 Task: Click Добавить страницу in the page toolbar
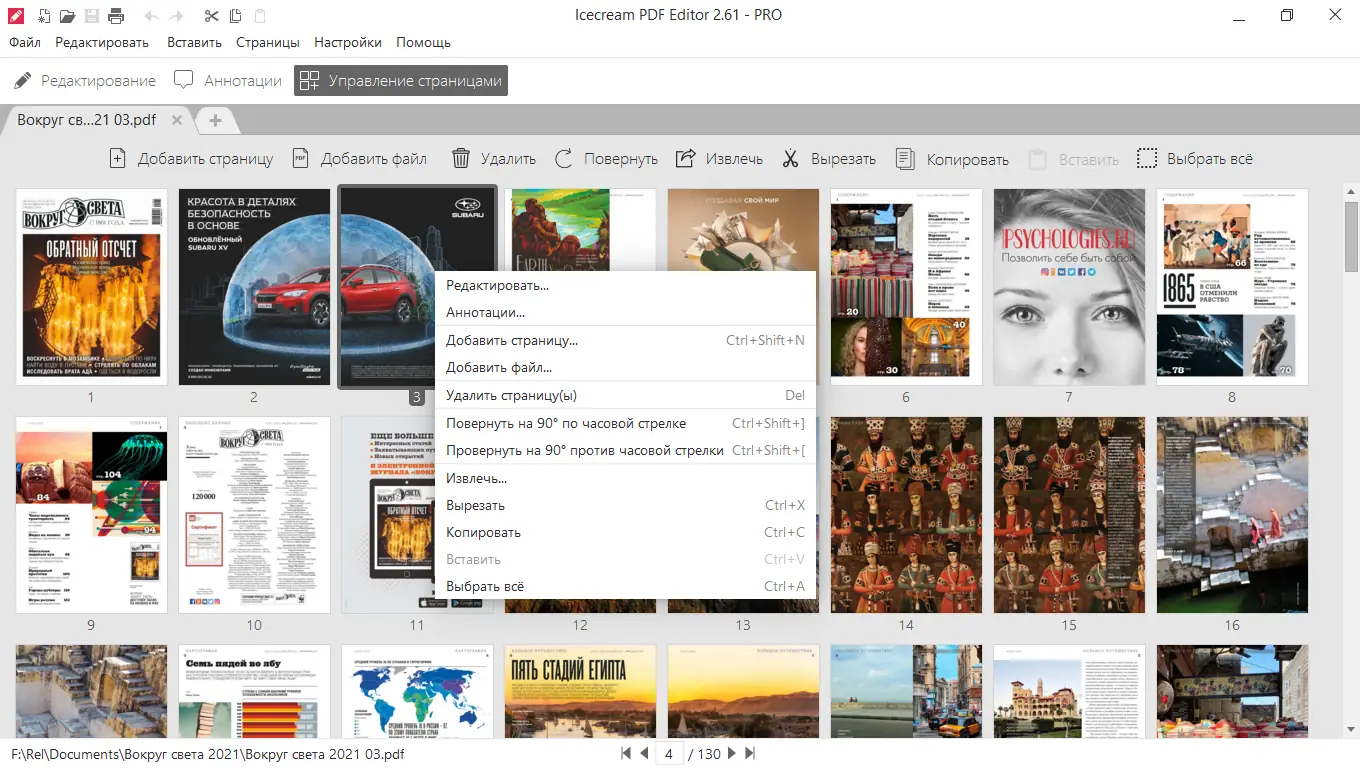[190, 159]
